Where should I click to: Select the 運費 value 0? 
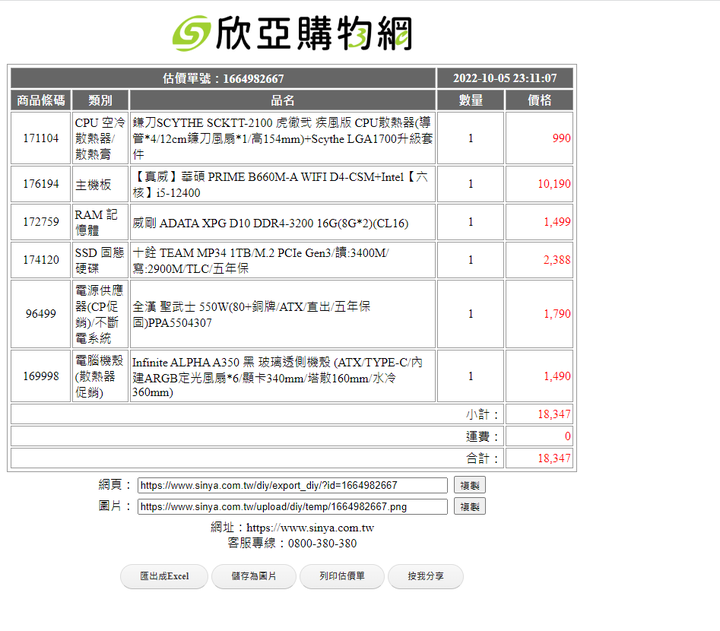tap(568, 436)
